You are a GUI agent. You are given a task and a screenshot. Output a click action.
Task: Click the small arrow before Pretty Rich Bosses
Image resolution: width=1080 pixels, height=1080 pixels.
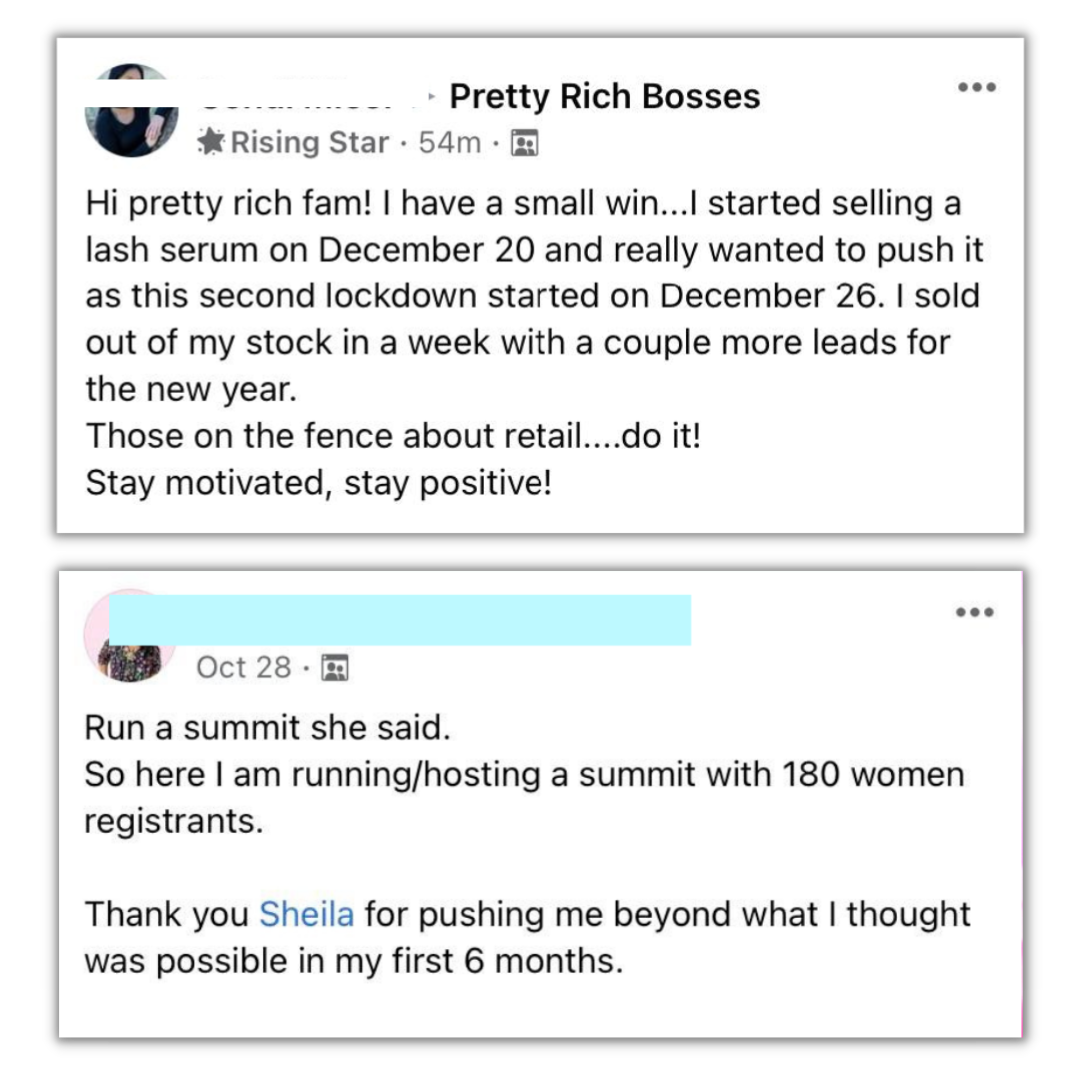coord(431,97)
